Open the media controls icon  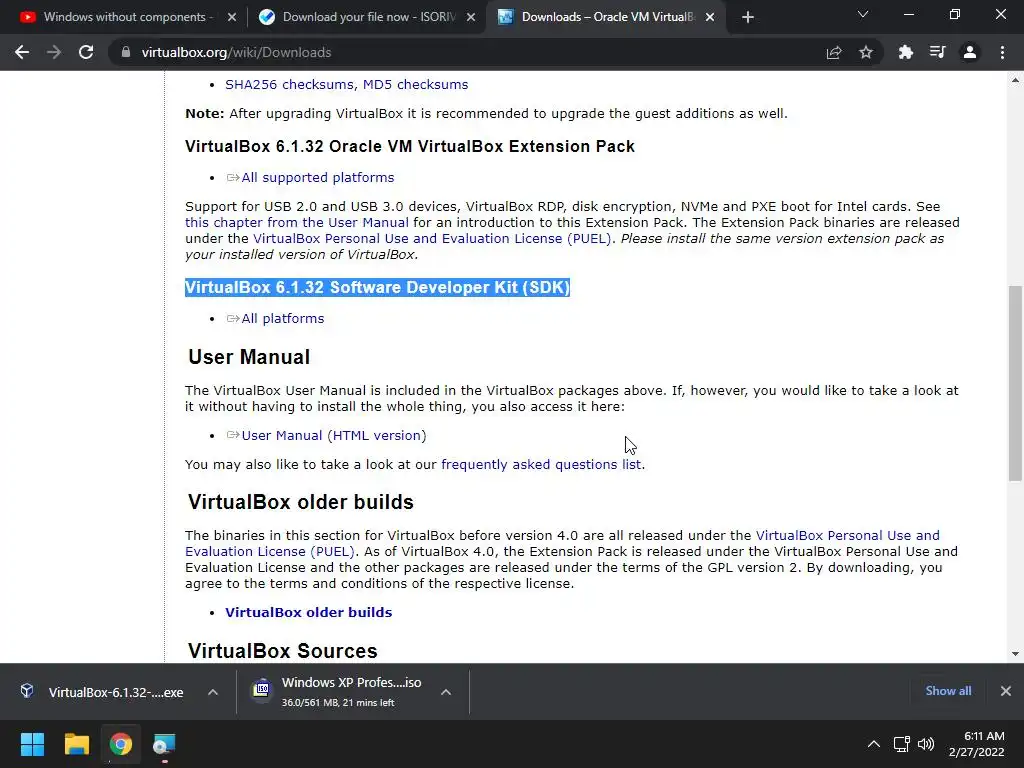coord(938,52)
